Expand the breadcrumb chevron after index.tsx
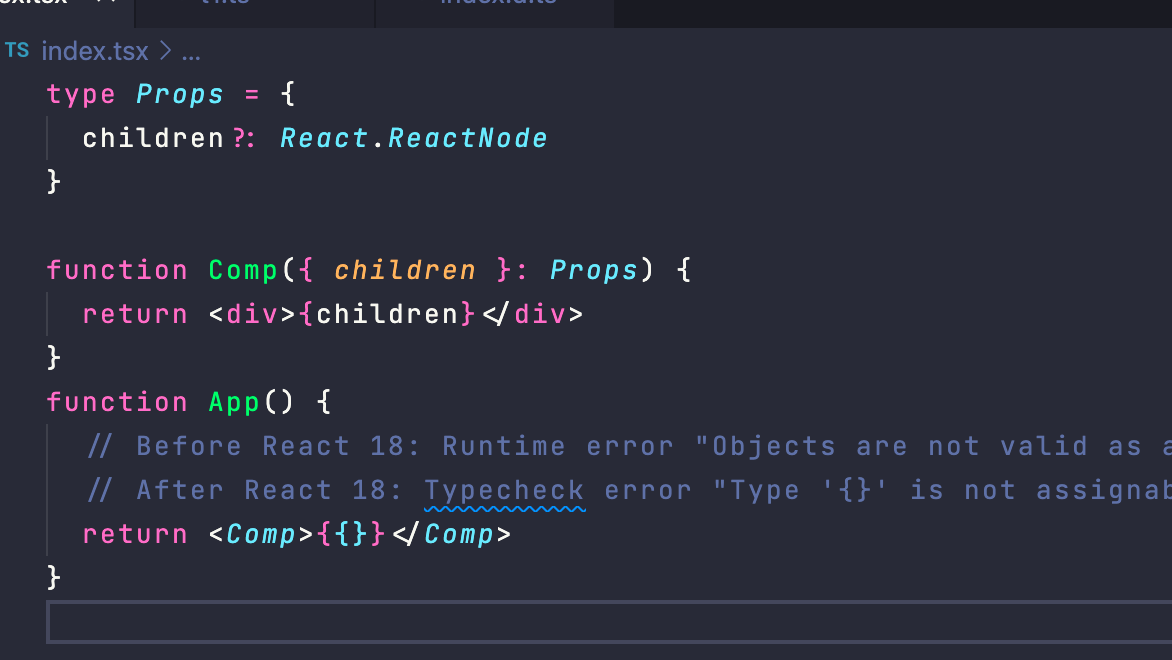Image resolution: width=1172 pixels, height=660 pixels. point(165,51)
